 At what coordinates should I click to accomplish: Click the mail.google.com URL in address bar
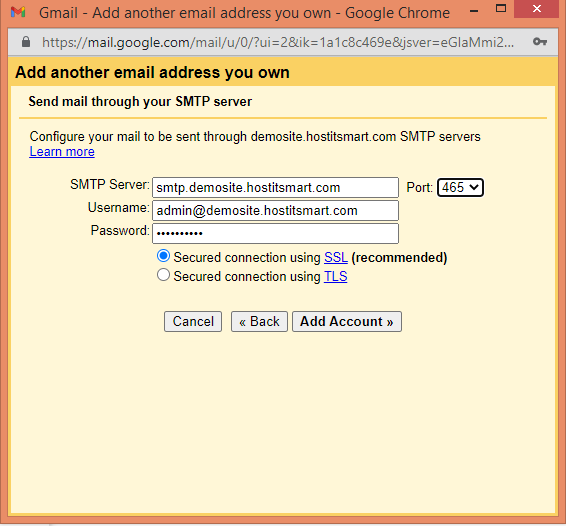tap(278, 43)
